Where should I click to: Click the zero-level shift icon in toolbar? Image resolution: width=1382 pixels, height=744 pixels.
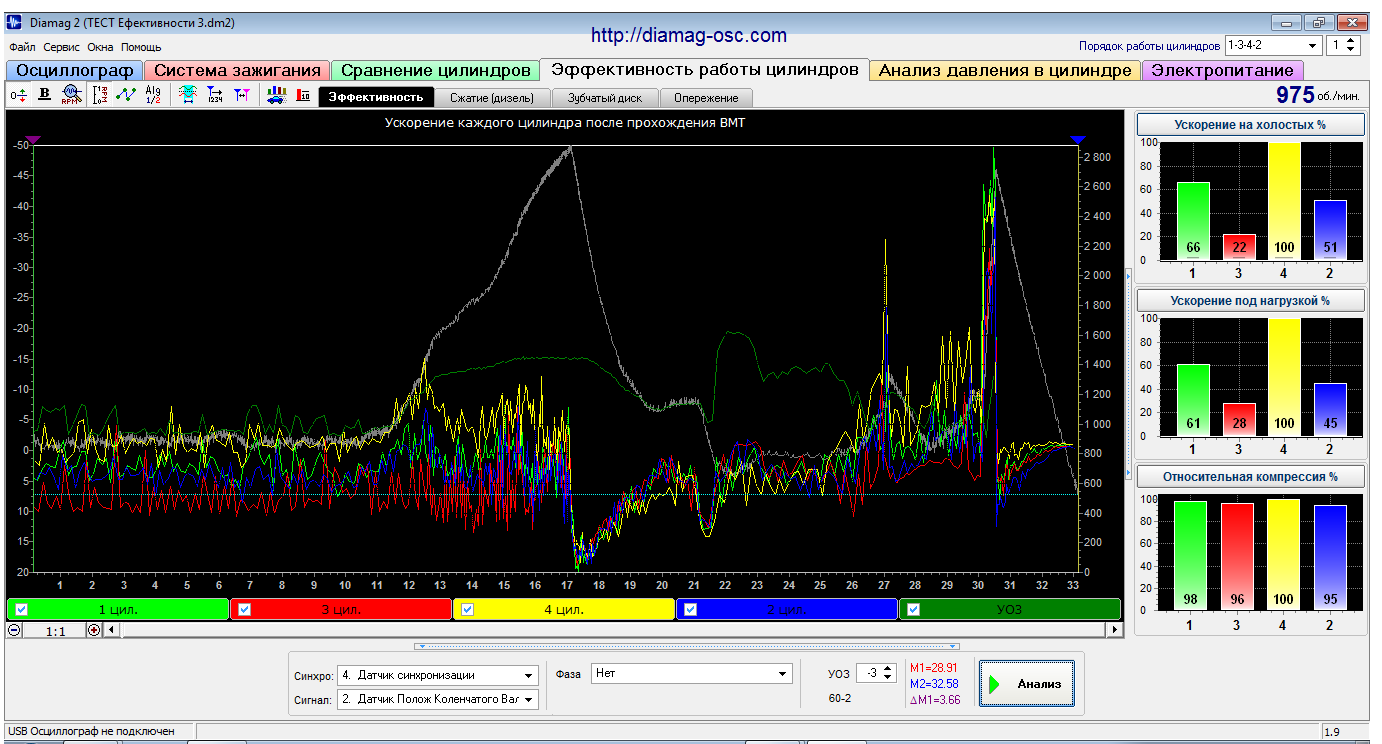click(x=18, y=95)
